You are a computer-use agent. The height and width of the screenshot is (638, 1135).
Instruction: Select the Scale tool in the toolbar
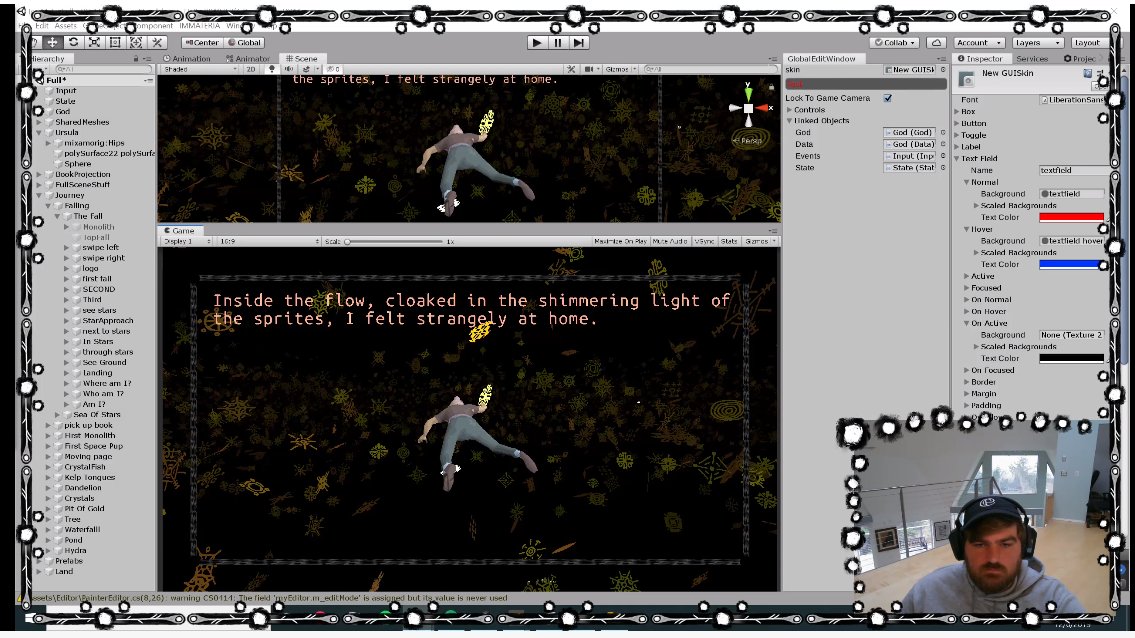[94, 43]
